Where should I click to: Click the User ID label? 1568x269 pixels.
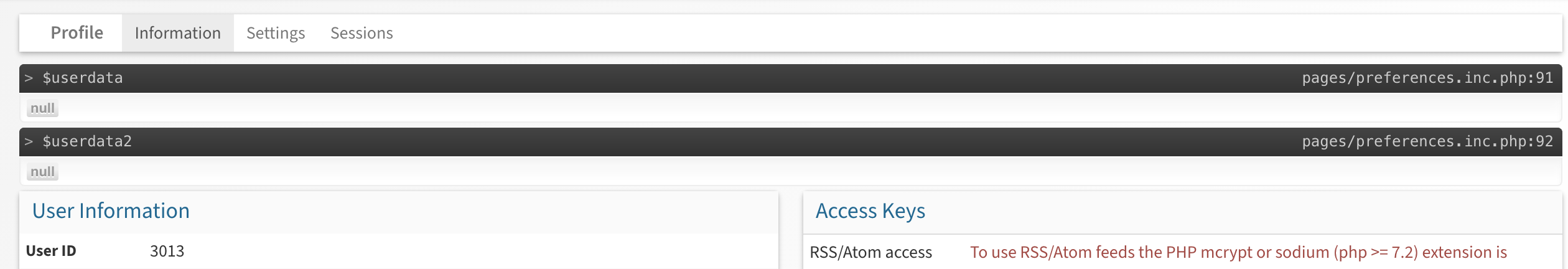pos(51,251)
